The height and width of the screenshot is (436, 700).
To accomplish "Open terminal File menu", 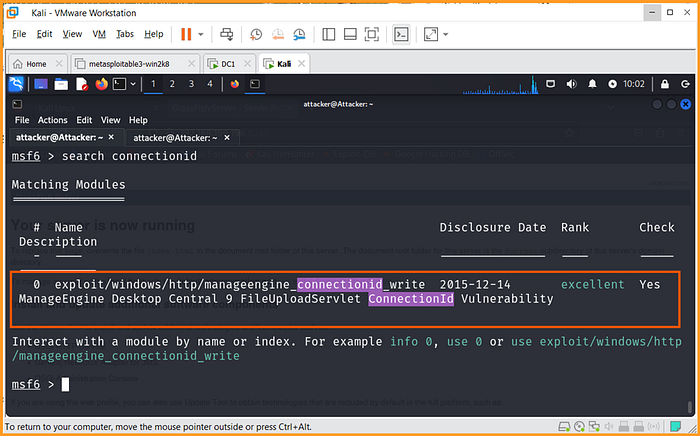I will (x=22, y=120).
